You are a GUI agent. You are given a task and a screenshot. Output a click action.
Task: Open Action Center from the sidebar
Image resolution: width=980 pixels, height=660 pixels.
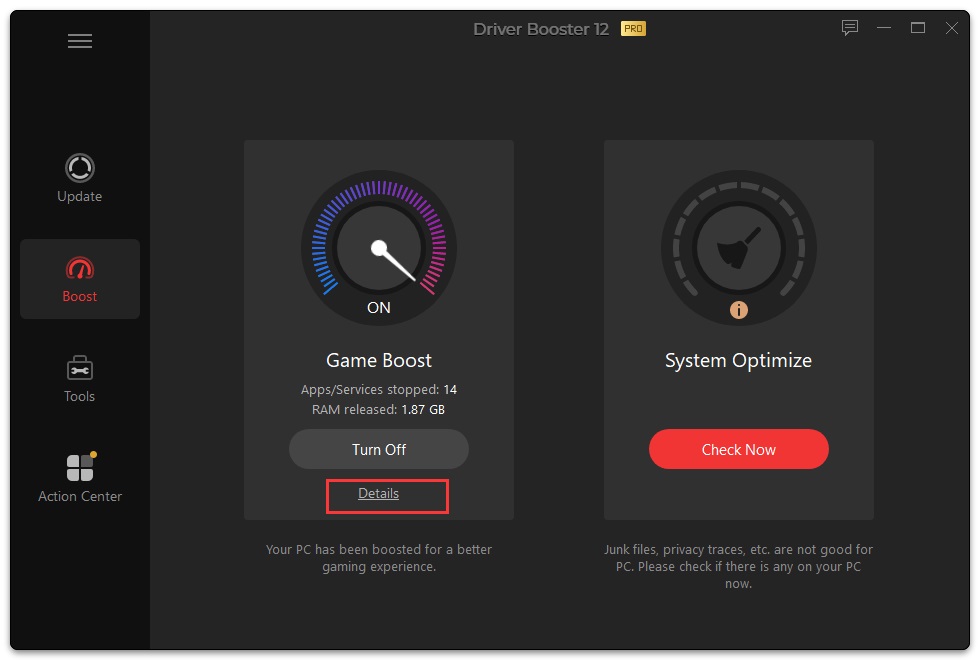[x=80, y=478]
